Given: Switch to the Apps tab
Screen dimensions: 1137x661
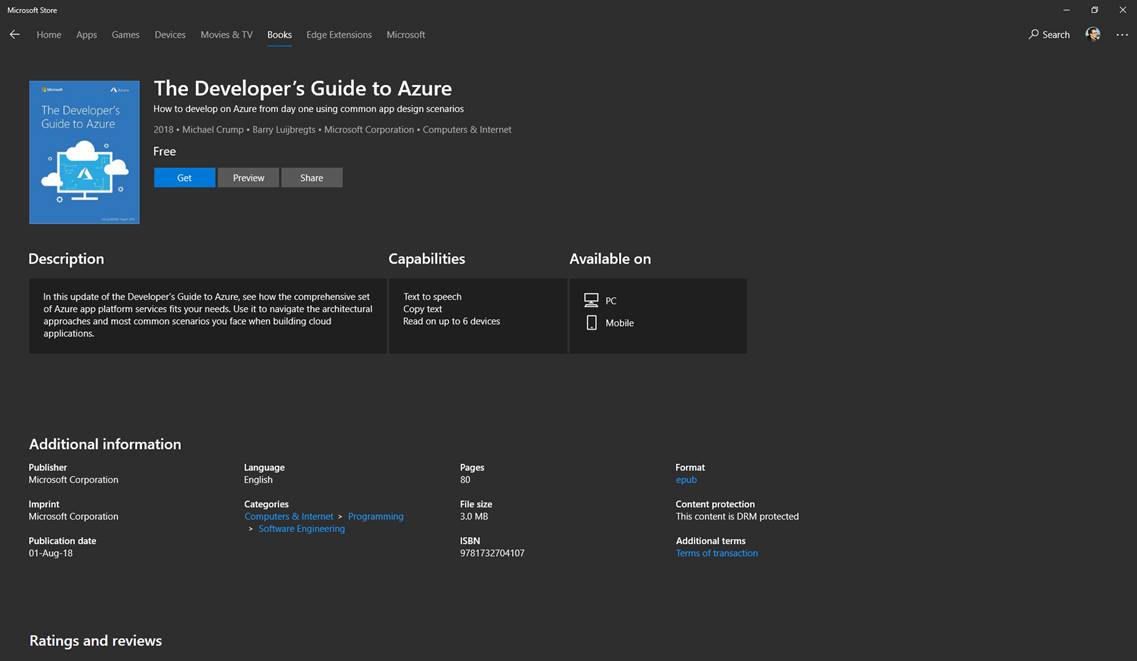Looking at the screenshot, I should pos(87,34).
